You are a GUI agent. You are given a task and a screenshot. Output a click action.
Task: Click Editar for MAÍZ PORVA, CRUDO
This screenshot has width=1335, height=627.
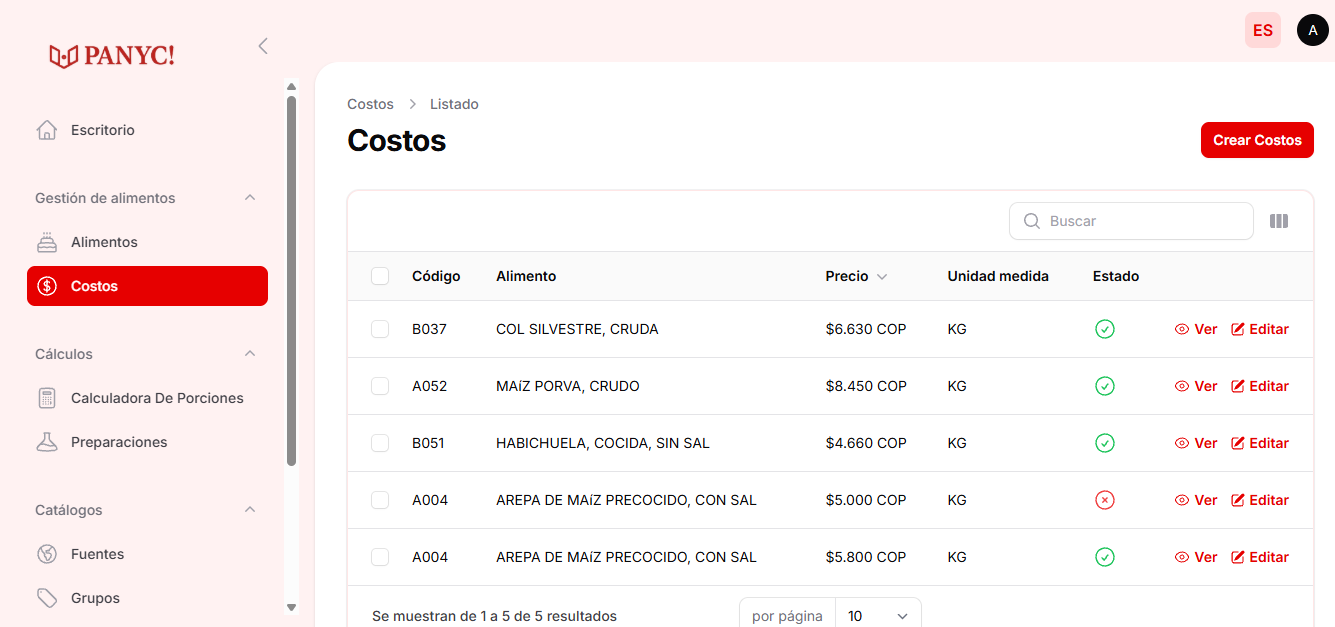[x=1260, y=386]
